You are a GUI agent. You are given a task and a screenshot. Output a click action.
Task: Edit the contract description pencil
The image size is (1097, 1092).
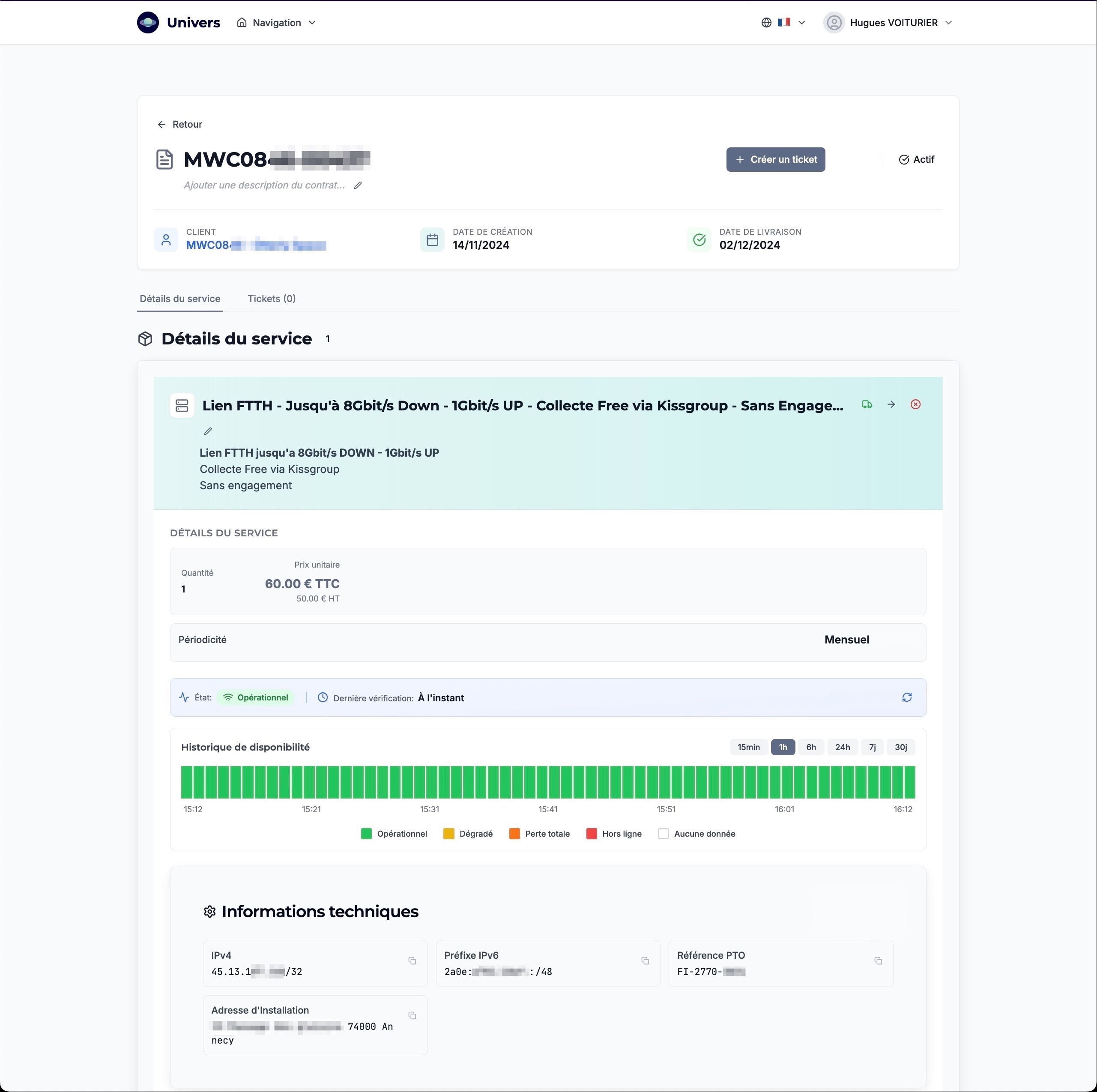(358, 185)
